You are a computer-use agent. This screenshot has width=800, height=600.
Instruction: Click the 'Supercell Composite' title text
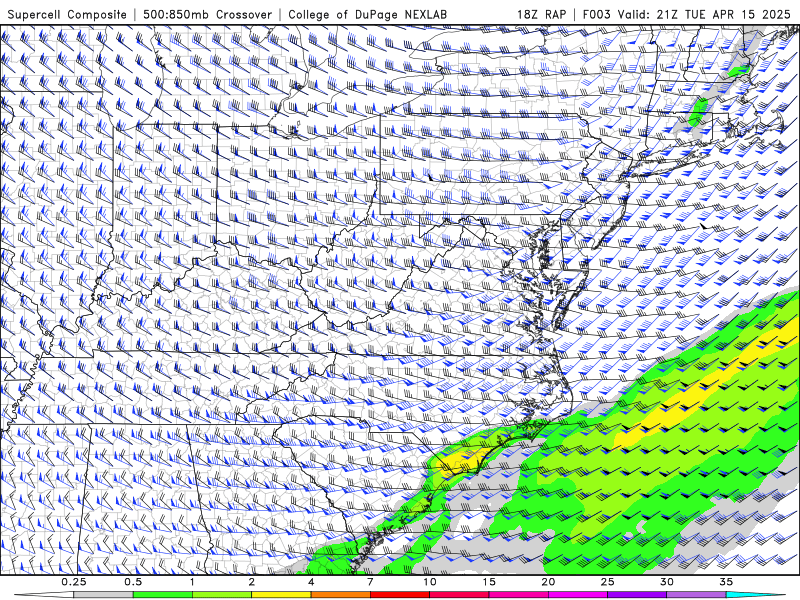(x=67, y=14)
